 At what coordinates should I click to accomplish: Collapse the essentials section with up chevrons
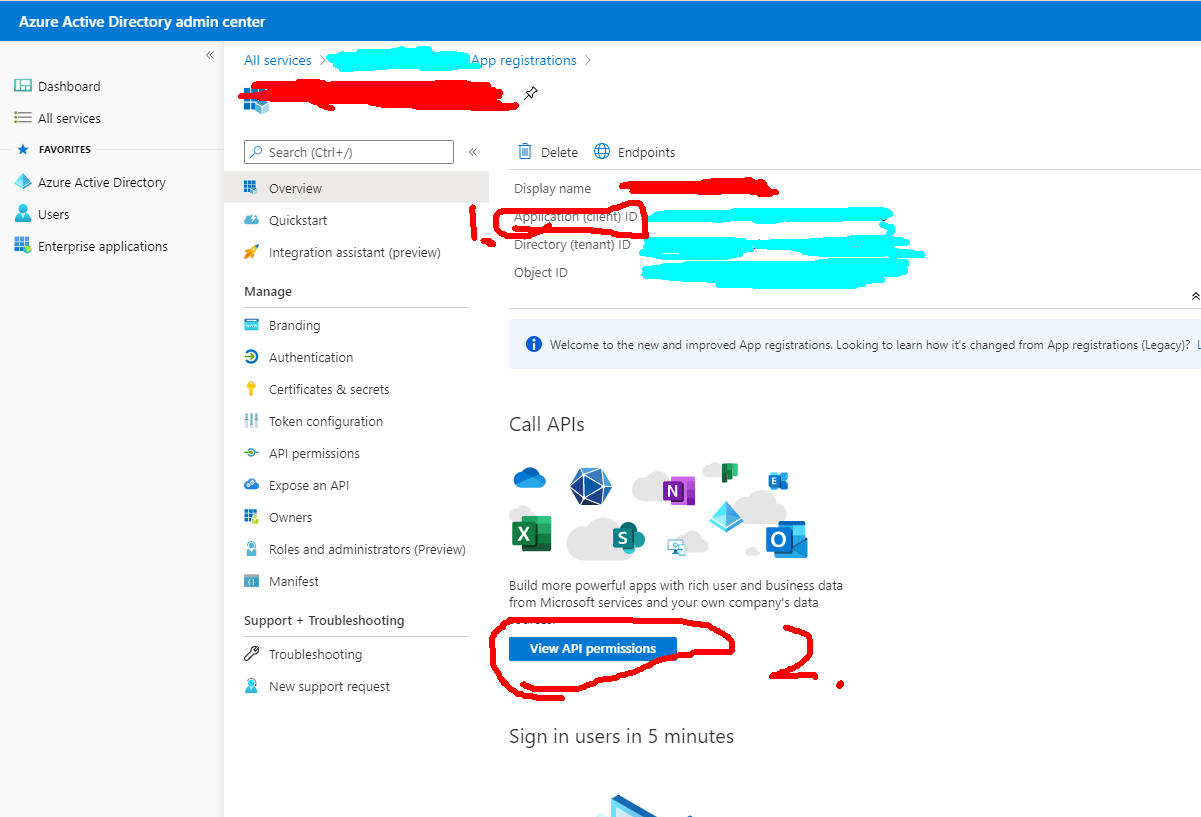[x=1195, y=297]
